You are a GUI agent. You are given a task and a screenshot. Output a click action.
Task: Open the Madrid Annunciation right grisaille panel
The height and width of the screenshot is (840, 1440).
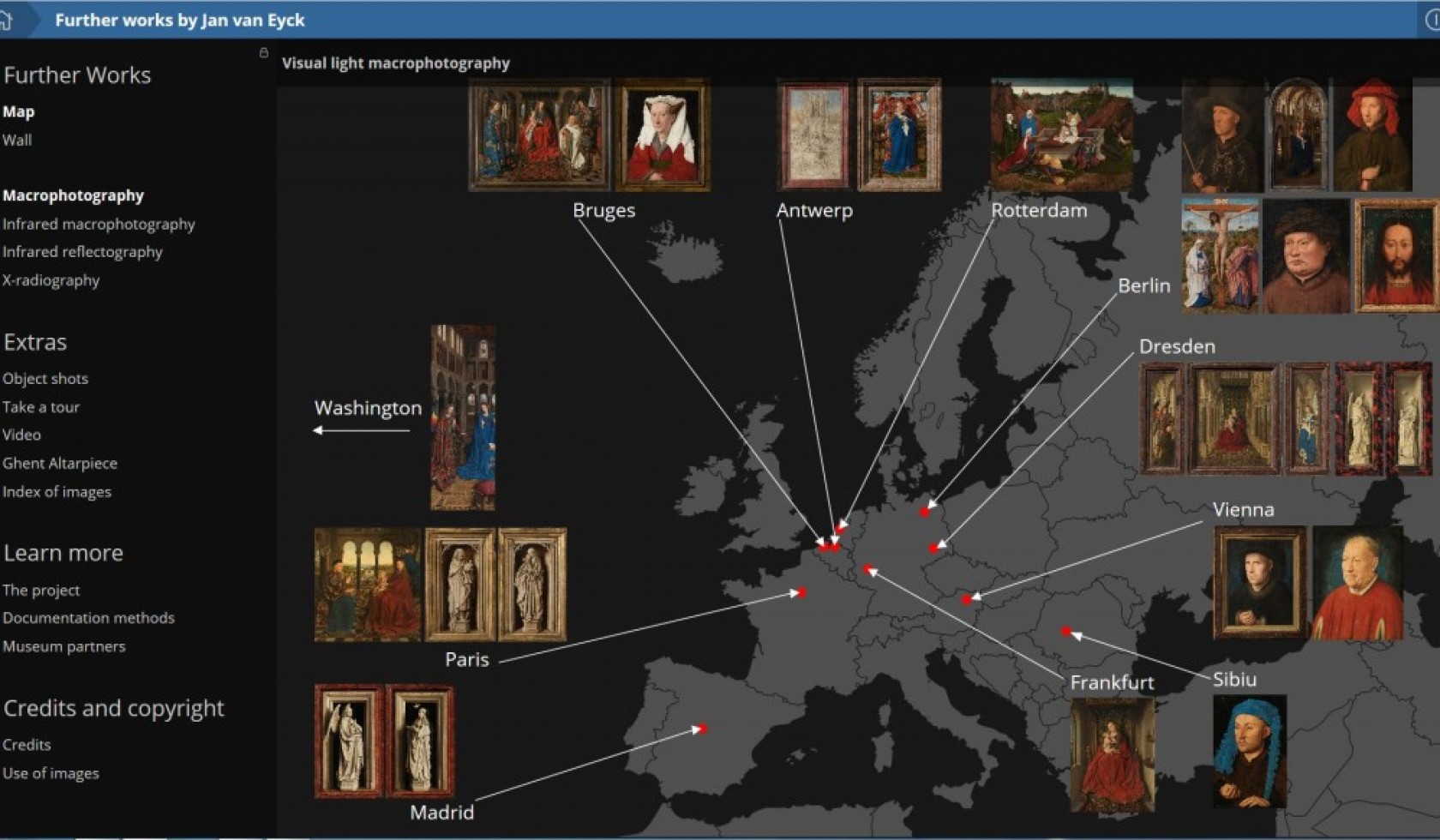click(420, 741)
